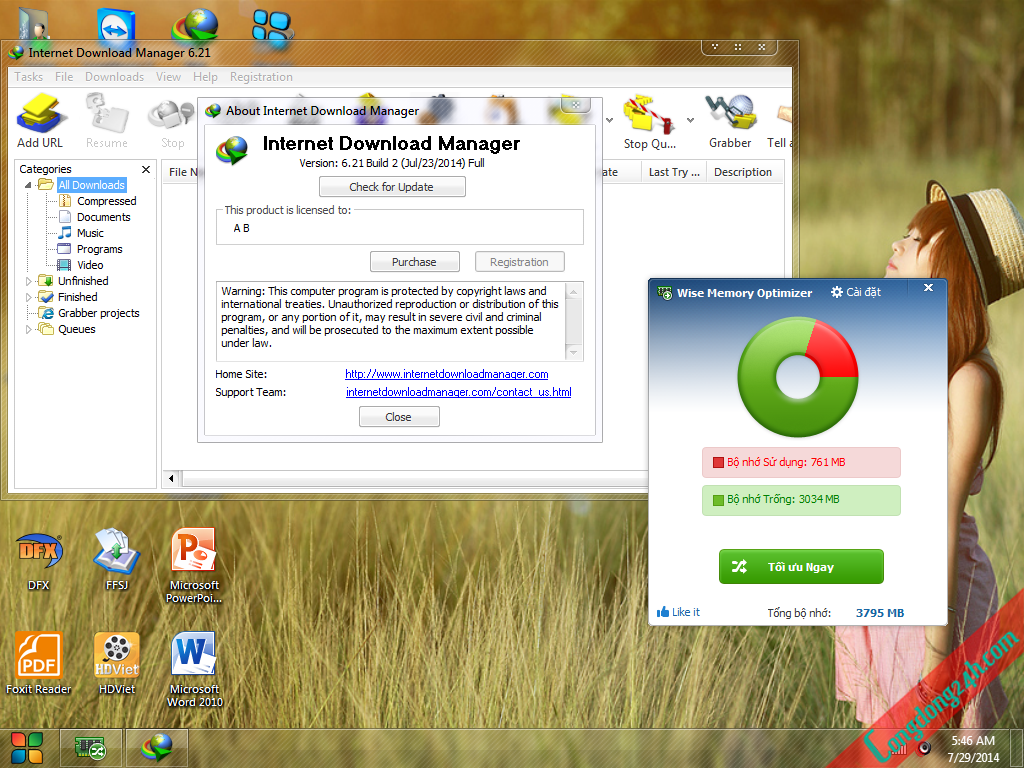Expand the Queues tree node

[x=28, y=330]
